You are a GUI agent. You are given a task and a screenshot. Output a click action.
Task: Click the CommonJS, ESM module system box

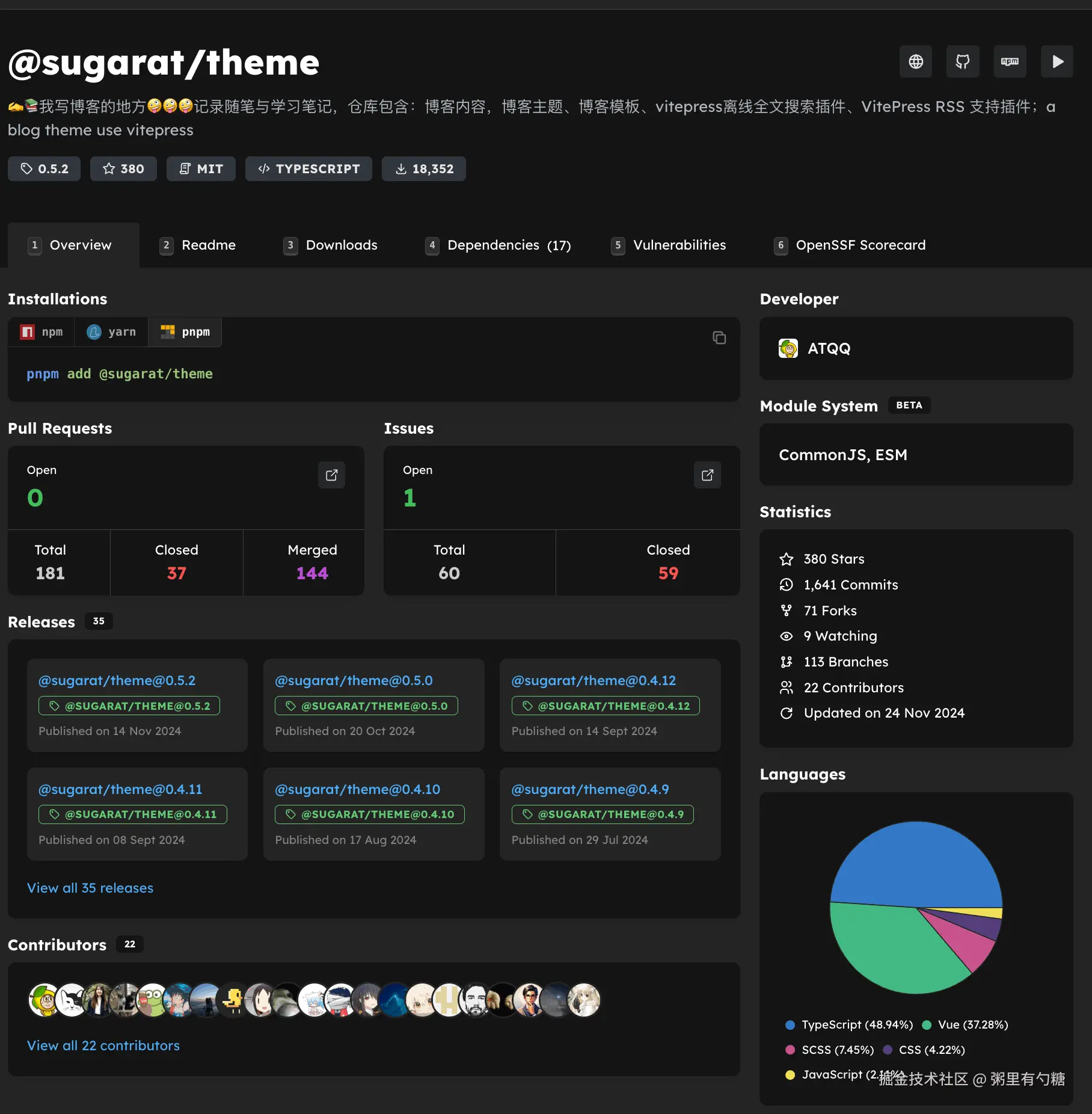pyautogui.click(x=916, y=455)
